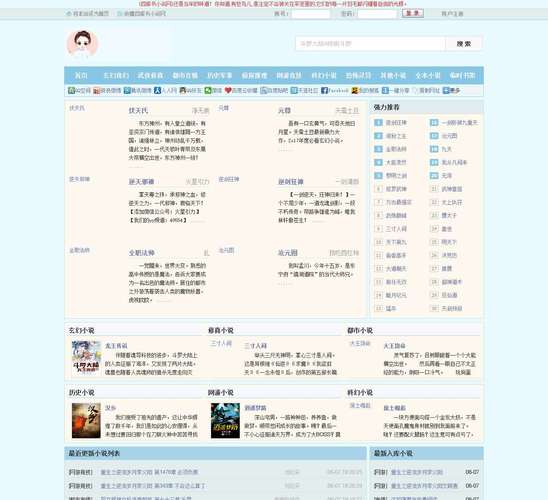Click the 汉乡 book cover thumbnail
548x500 pixels.
[86, 421]
